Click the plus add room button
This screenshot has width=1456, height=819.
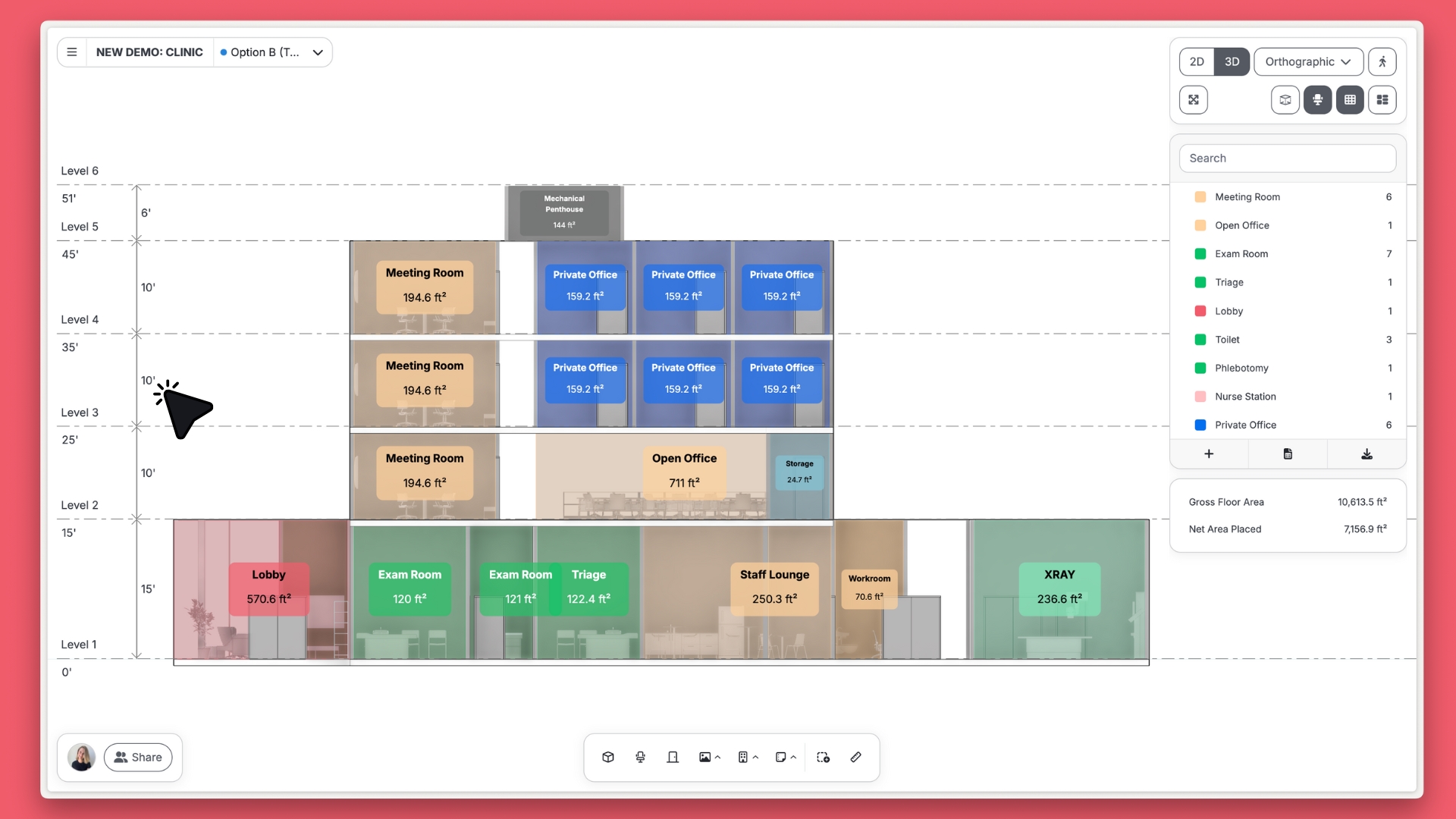coord(1209,453)
